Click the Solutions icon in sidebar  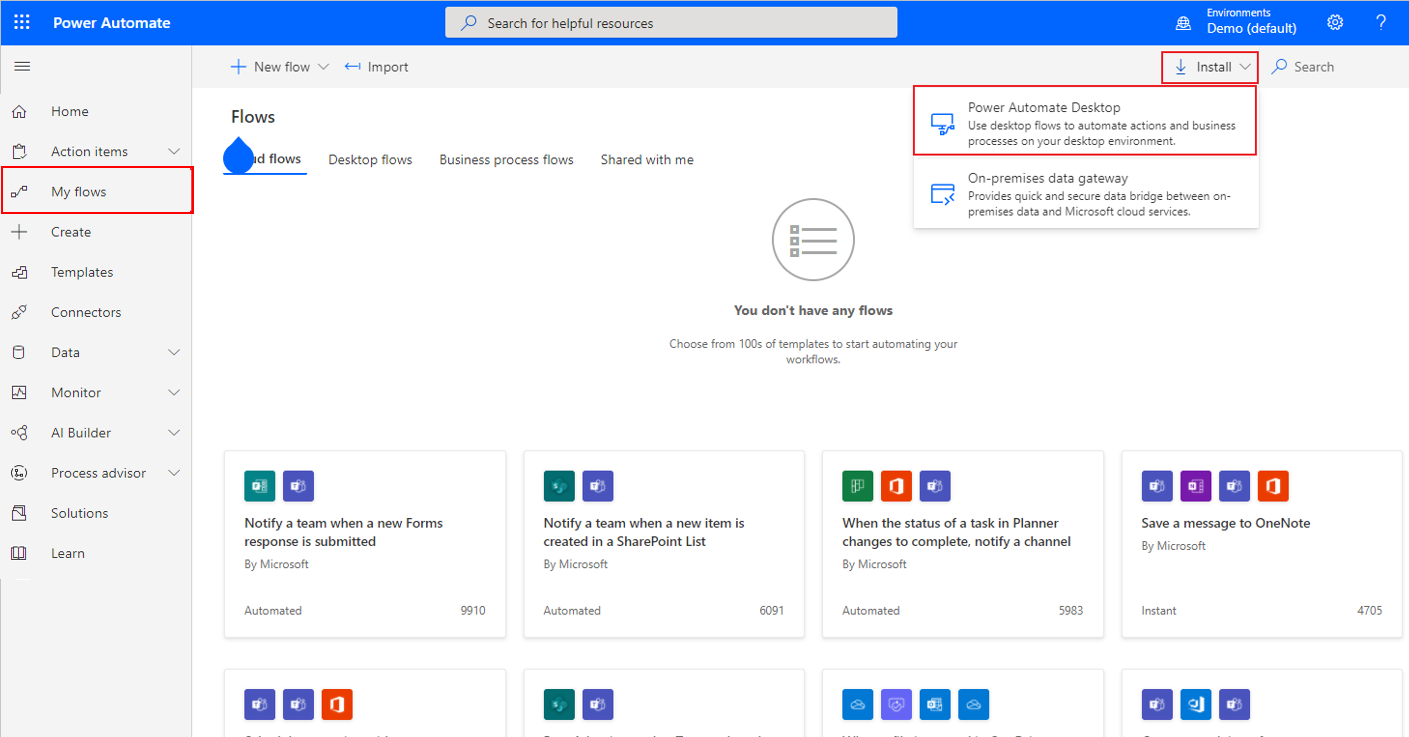(19, 513)
